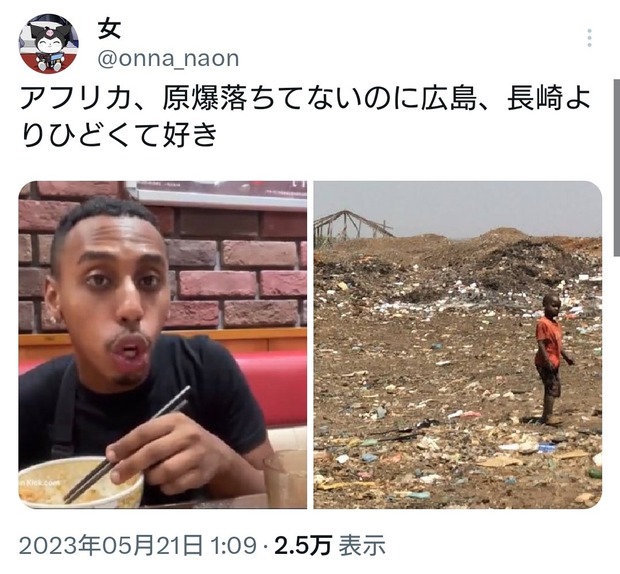Screen dimensions: 620x574
Task: Click the chopsticks in the man's hand
Action: pos(127,443)
